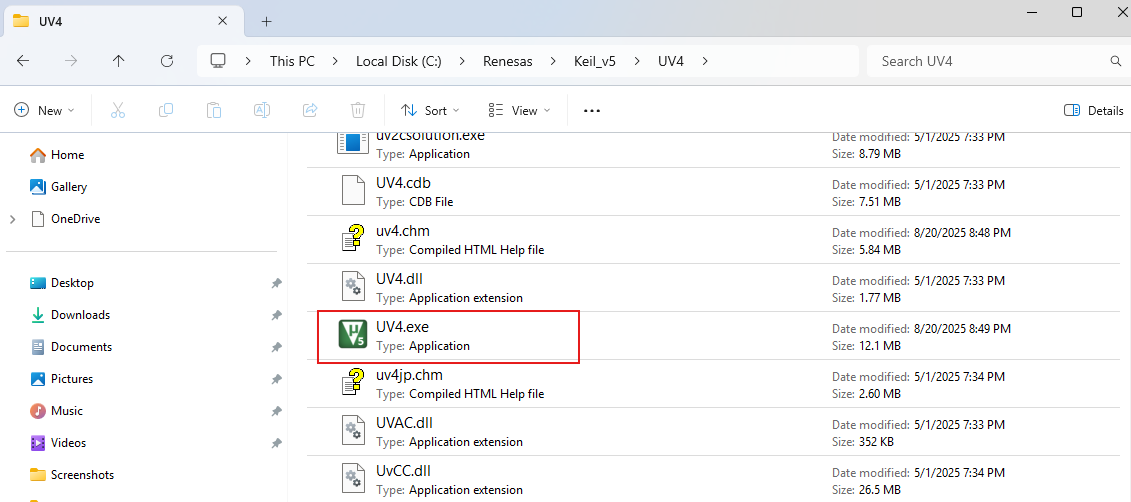Navigate to Keil_v5 in the breadcrumb
This screenshot has width=1131, height=502.
point(594,61)
